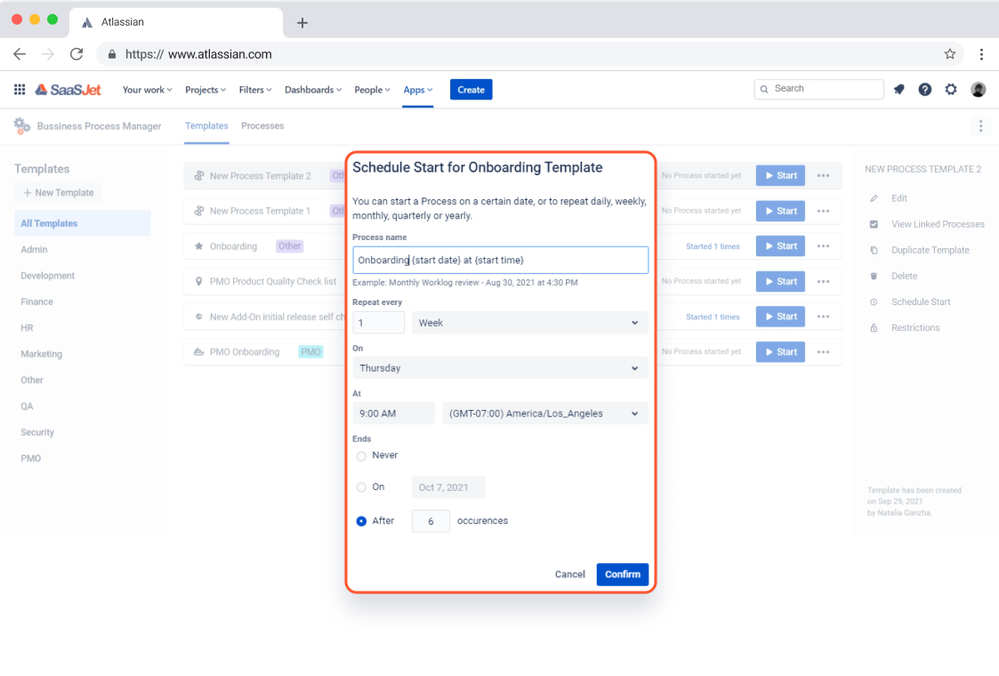Open settings gear in Jira header
The image size is (999, 676).
pyautogui.click(x=951, y=90)
